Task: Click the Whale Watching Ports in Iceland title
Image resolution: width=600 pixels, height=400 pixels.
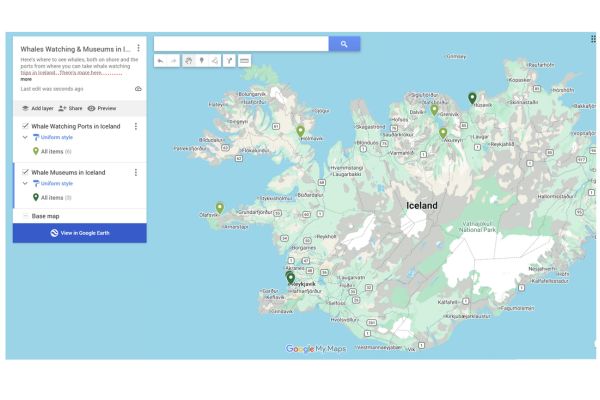Action: (76, 126)
